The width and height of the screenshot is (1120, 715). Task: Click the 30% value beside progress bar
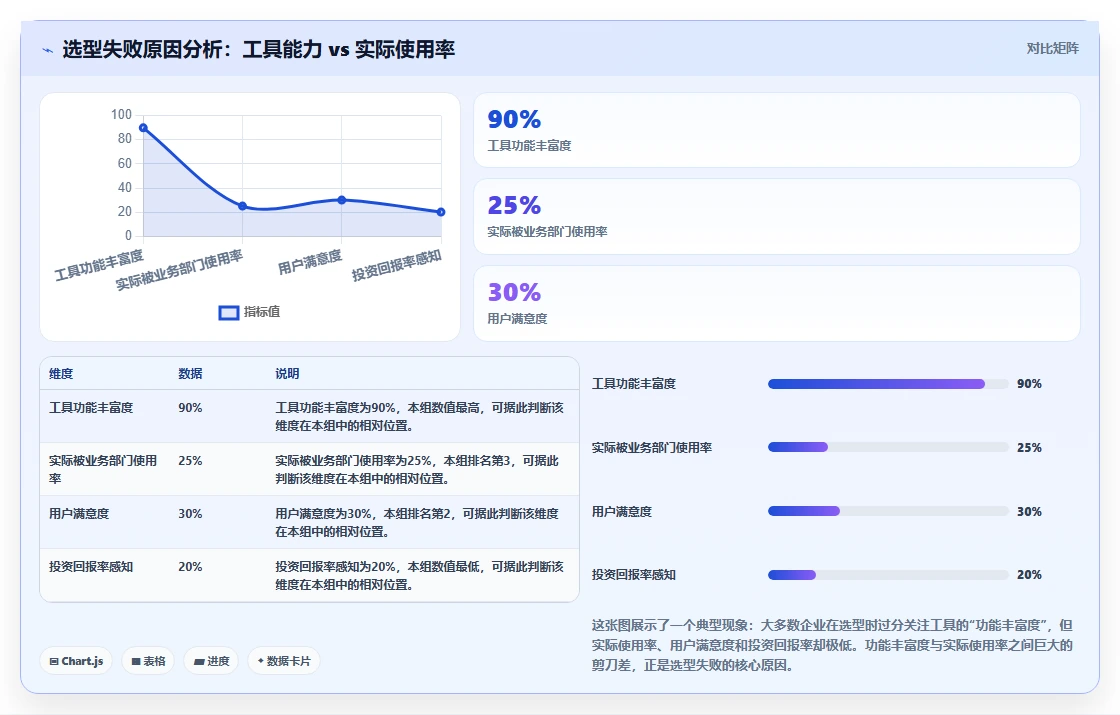(1029, 511)
